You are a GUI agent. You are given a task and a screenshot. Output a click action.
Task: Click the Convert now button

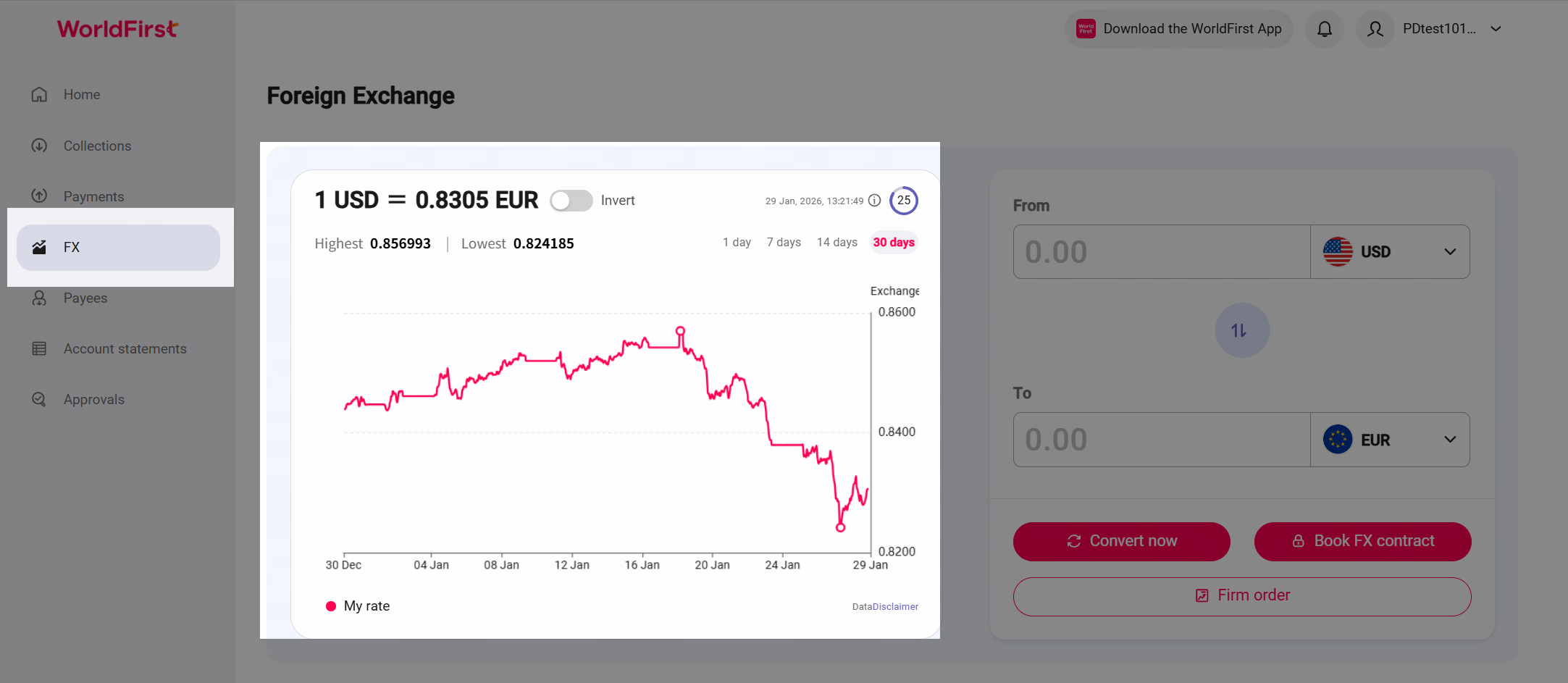click(x=1121, y=541)
